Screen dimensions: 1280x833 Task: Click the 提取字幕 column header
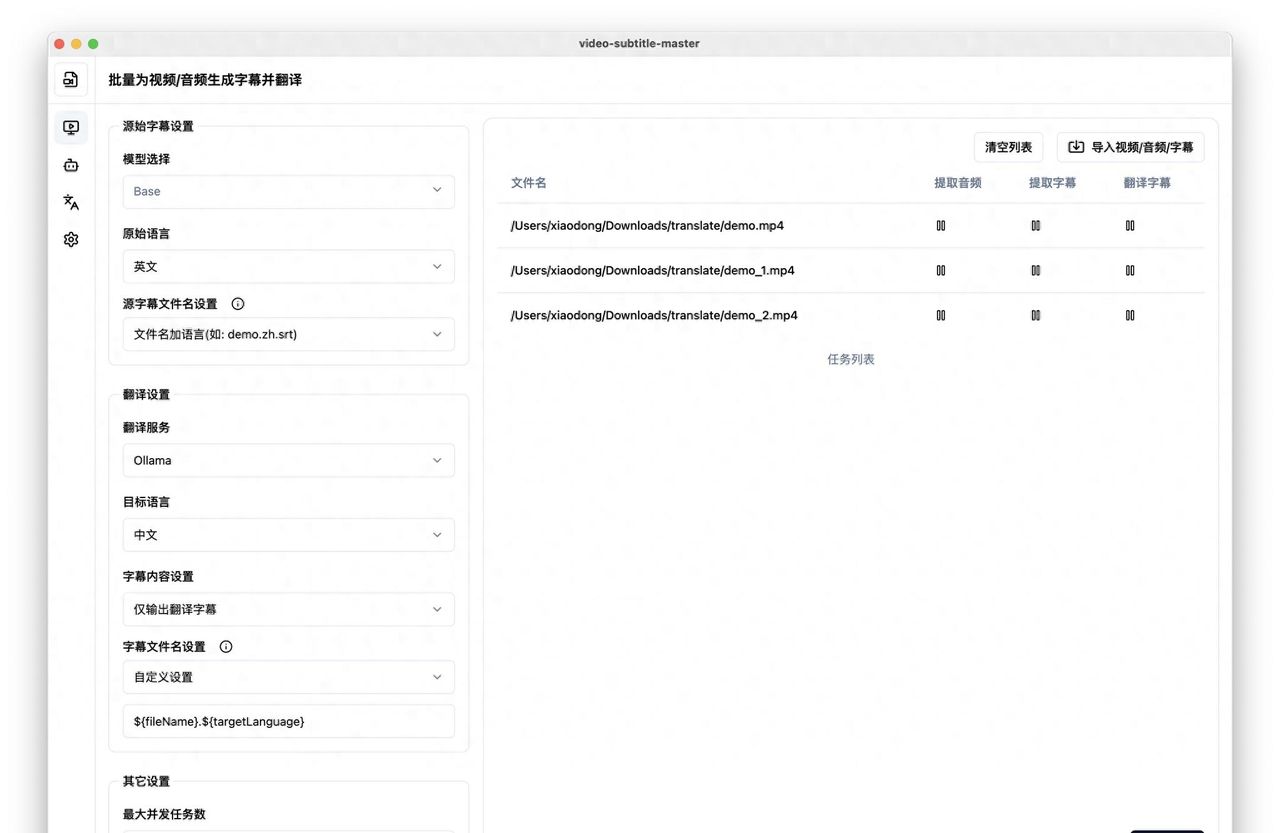coord(1053,183)
